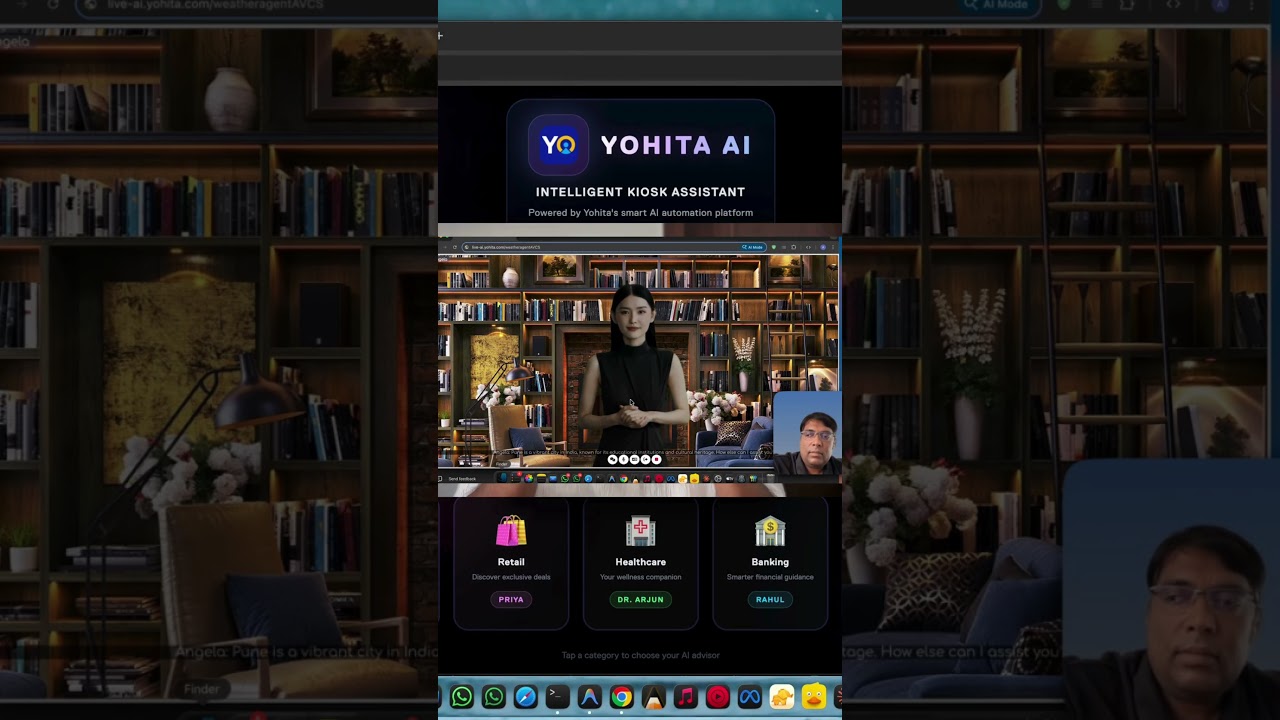Open Apple Music from the dock

pos(686,697)
